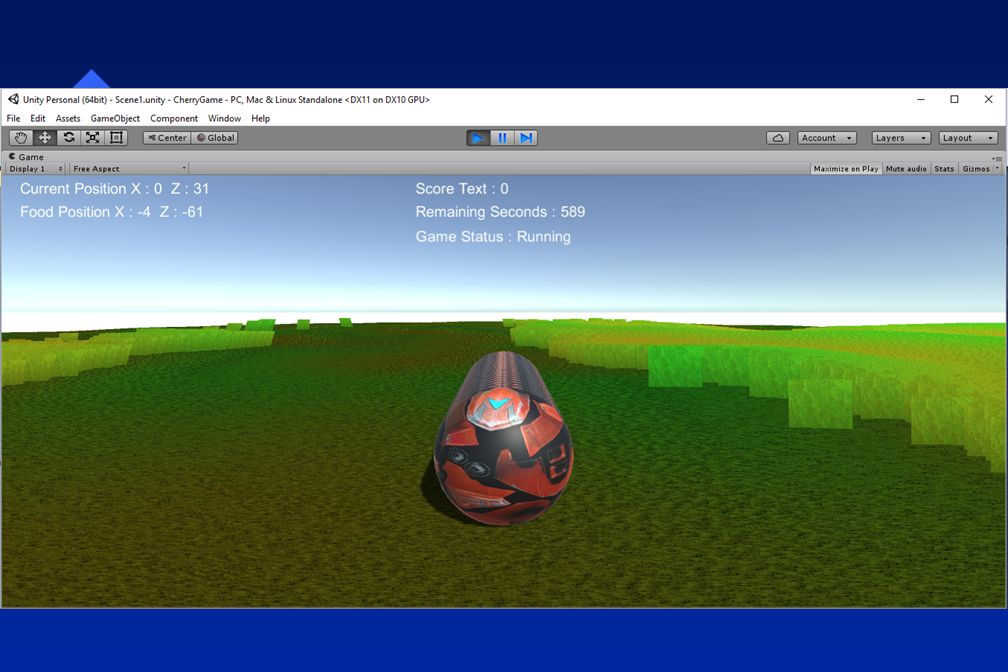Image resolution: width=1008 pixels, height=672 pixels.
Task: Toggle Gizmos in Game view
Action: tap(975, 168)
